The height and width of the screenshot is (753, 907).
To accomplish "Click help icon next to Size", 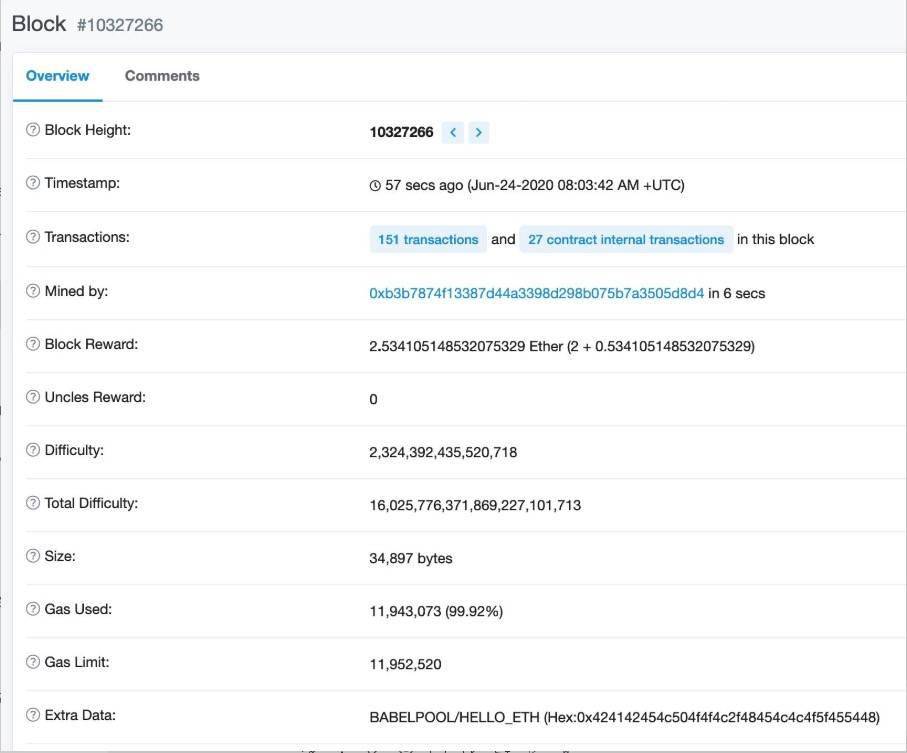I will [x=33, y=557].
